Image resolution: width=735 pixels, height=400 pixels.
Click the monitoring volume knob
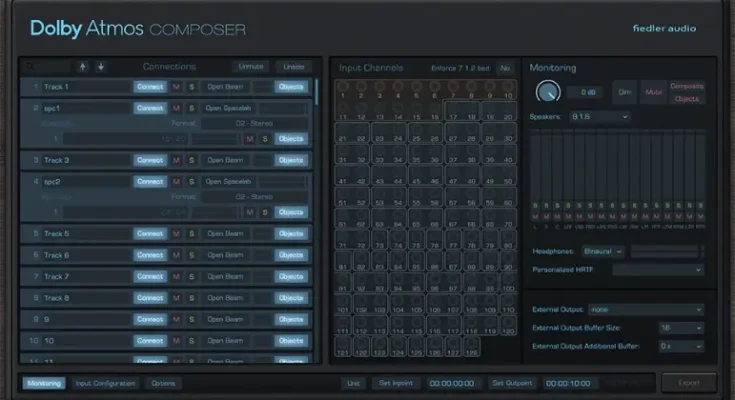click(547, 92)
